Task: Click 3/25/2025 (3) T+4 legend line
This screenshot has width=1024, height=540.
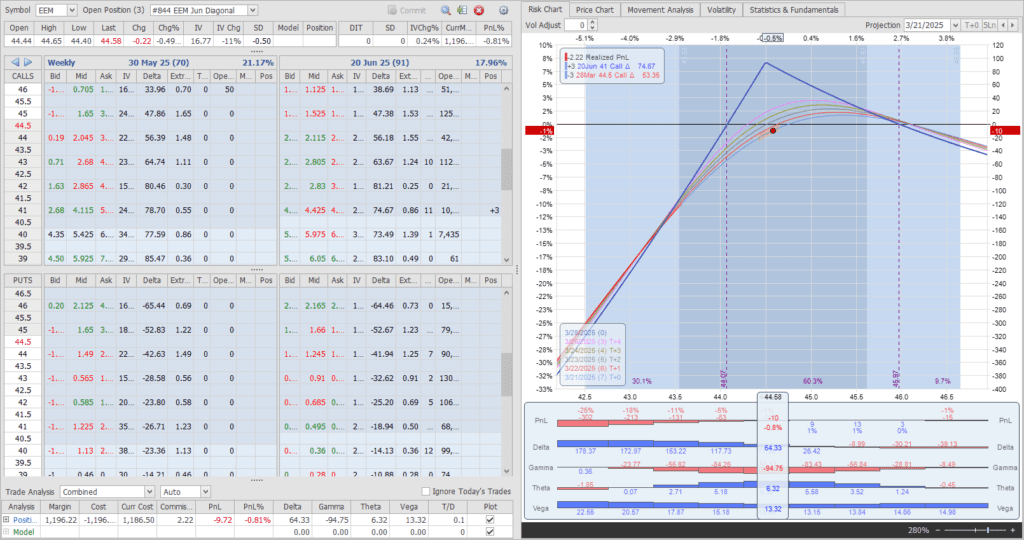Action: coord(592,341)
